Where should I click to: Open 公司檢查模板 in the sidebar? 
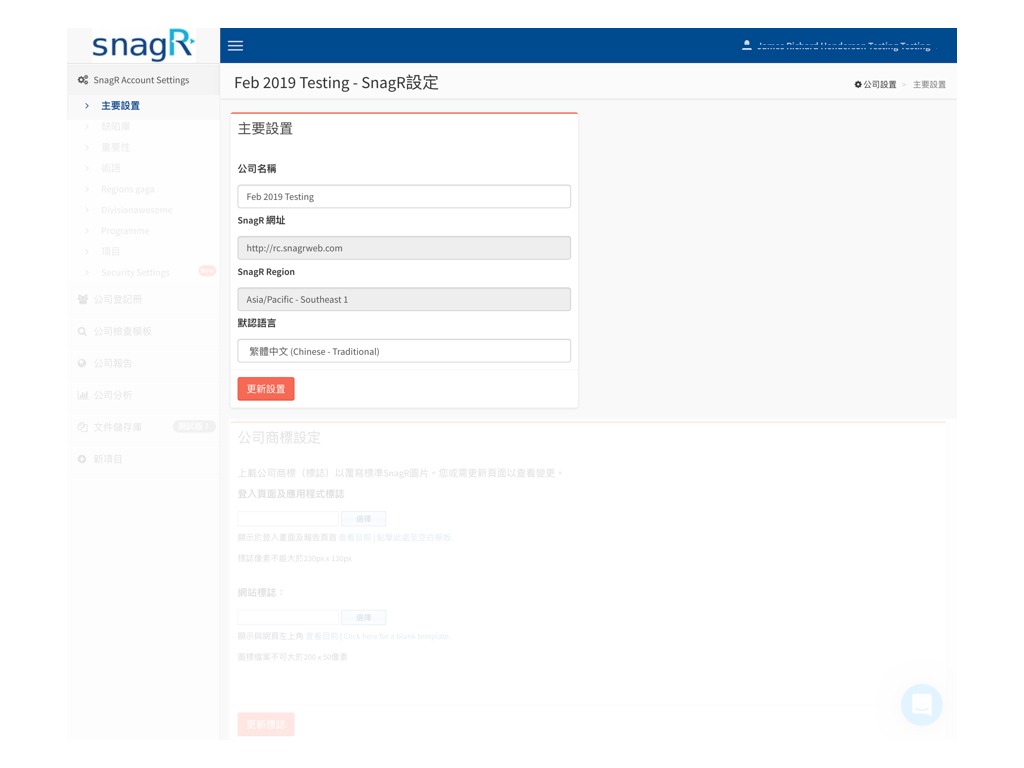coord(122,331)
